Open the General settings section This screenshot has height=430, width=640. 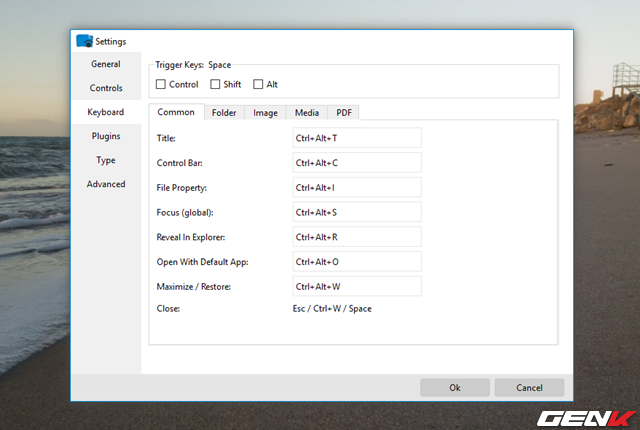pyautogui.click(x=106, y=64)
